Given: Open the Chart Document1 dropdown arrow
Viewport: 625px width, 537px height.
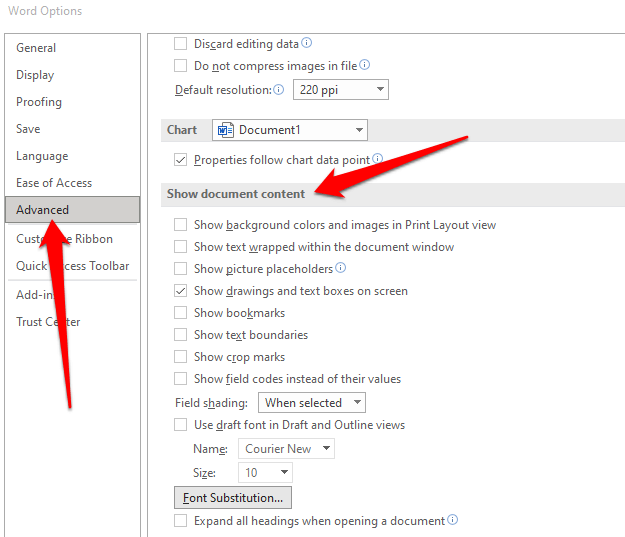Looking at the screenshot, I should [359, 130].
